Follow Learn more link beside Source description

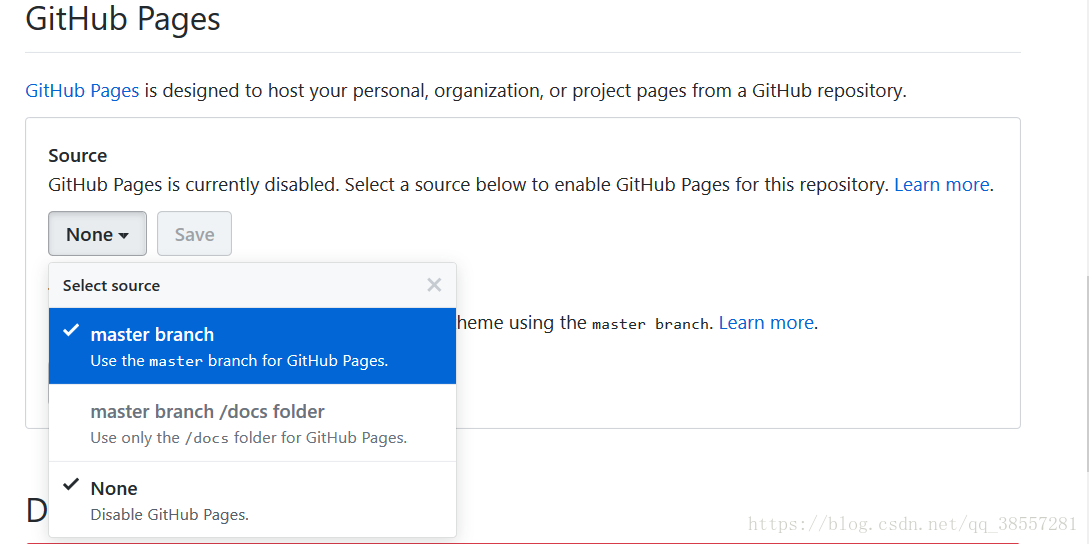(x=942, y=185)
